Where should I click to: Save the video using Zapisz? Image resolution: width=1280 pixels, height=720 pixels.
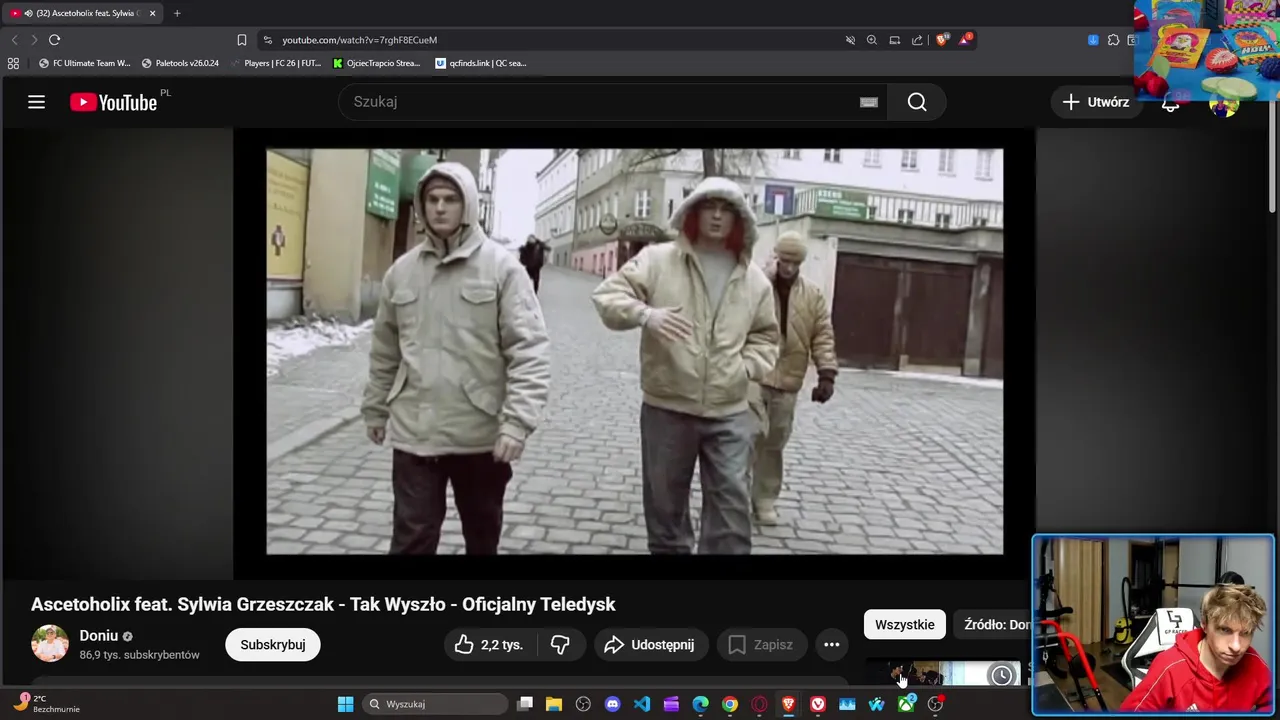click(761, 645)
